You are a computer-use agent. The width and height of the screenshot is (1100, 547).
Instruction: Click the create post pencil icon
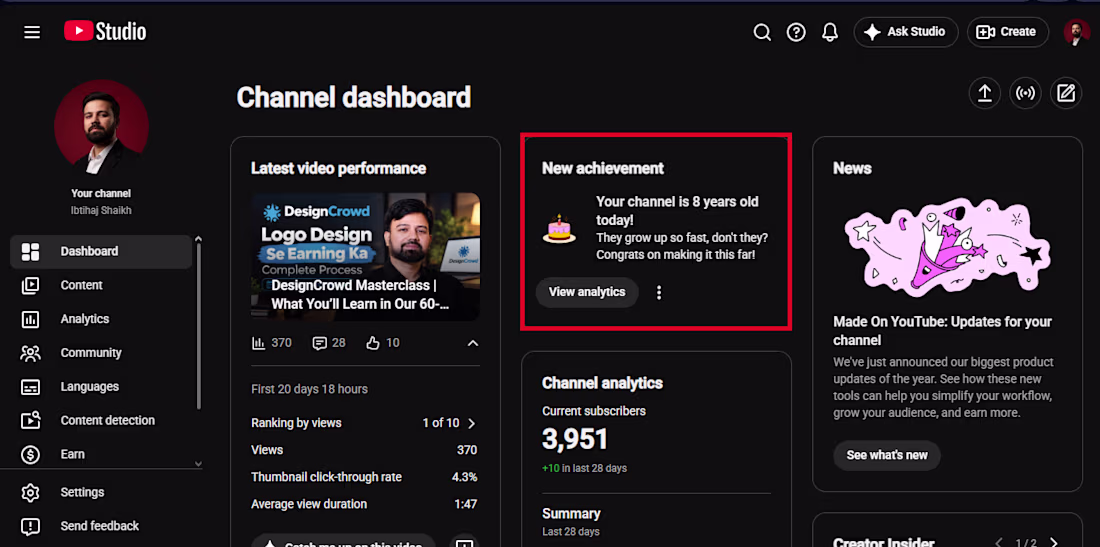1066,93
